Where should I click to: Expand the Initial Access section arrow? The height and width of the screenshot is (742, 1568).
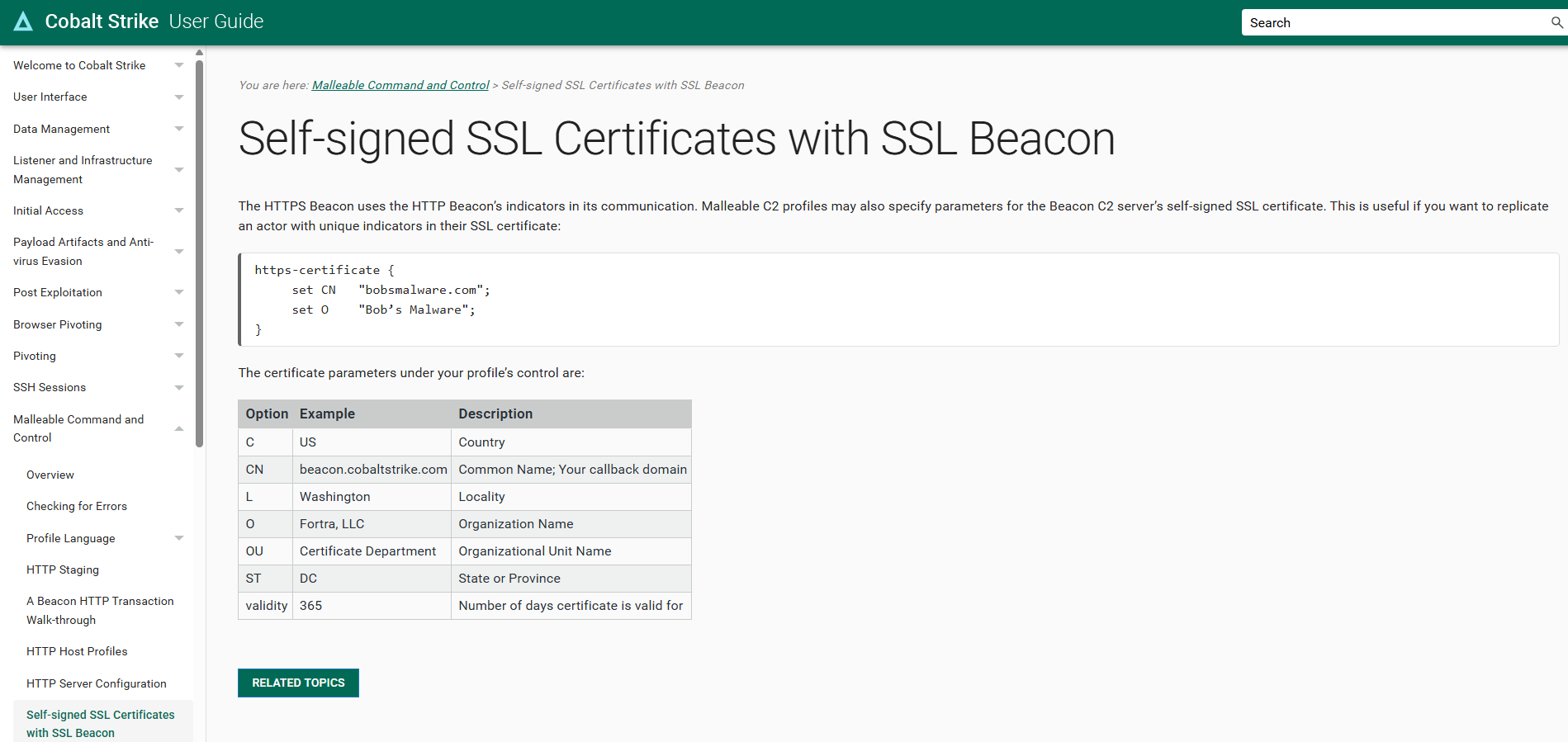179,210
